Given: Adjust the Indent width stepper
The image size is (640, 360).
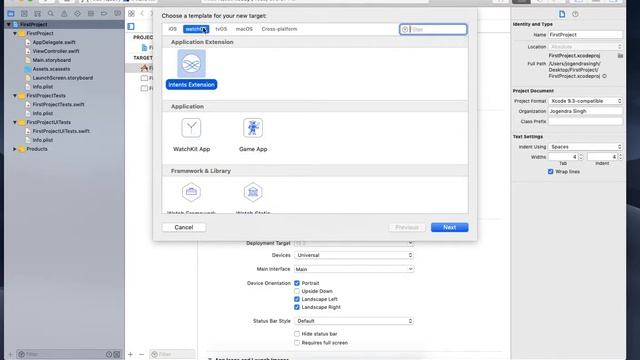Looking at the screenshot, I should 620,157.
